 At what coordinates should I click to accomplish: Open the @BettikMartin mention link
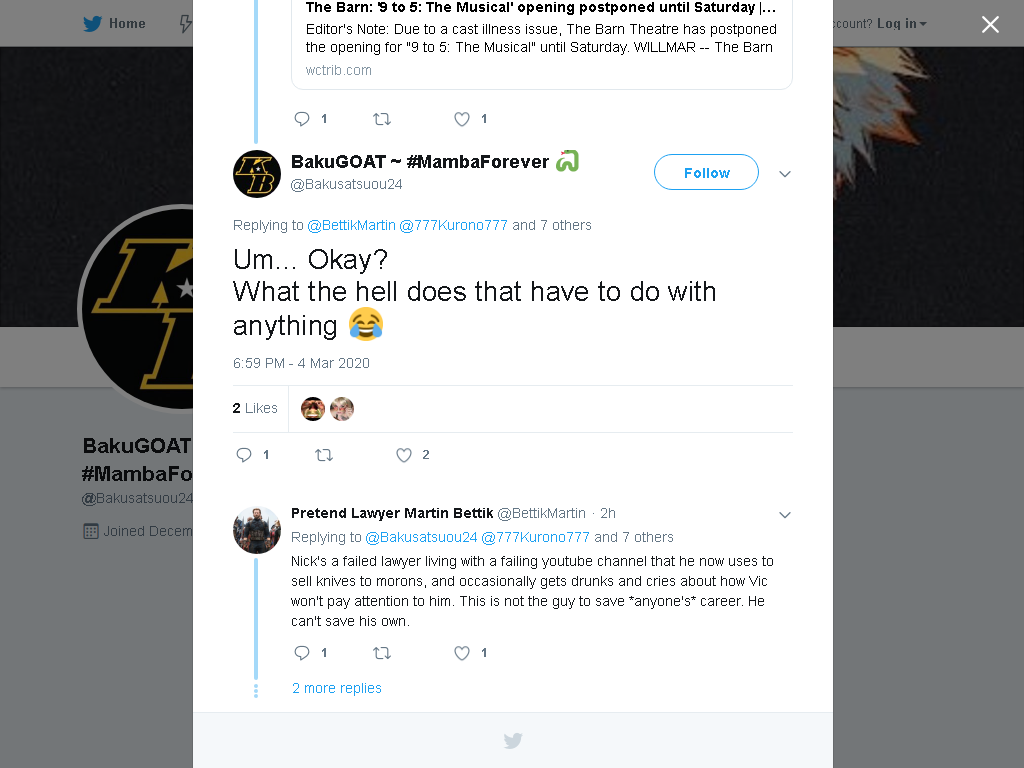pyautogui.click(x=351, y=225)
